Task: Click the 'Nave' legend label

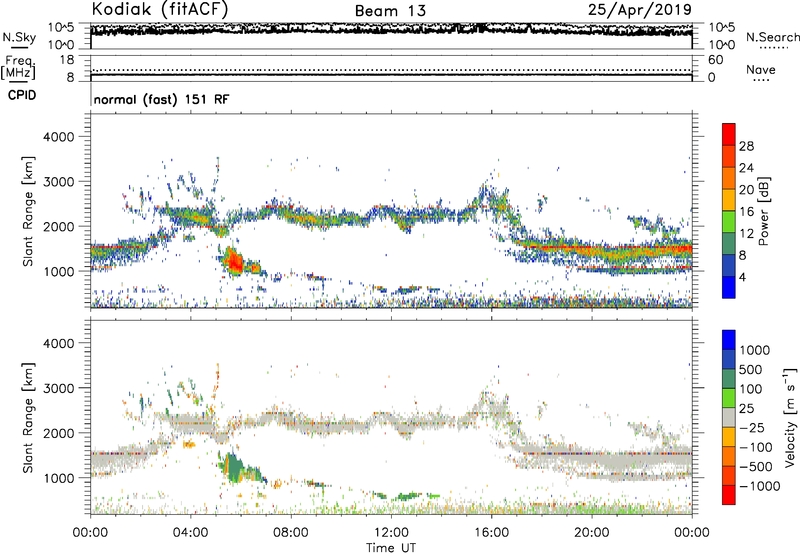Action: tap(761, 69)
